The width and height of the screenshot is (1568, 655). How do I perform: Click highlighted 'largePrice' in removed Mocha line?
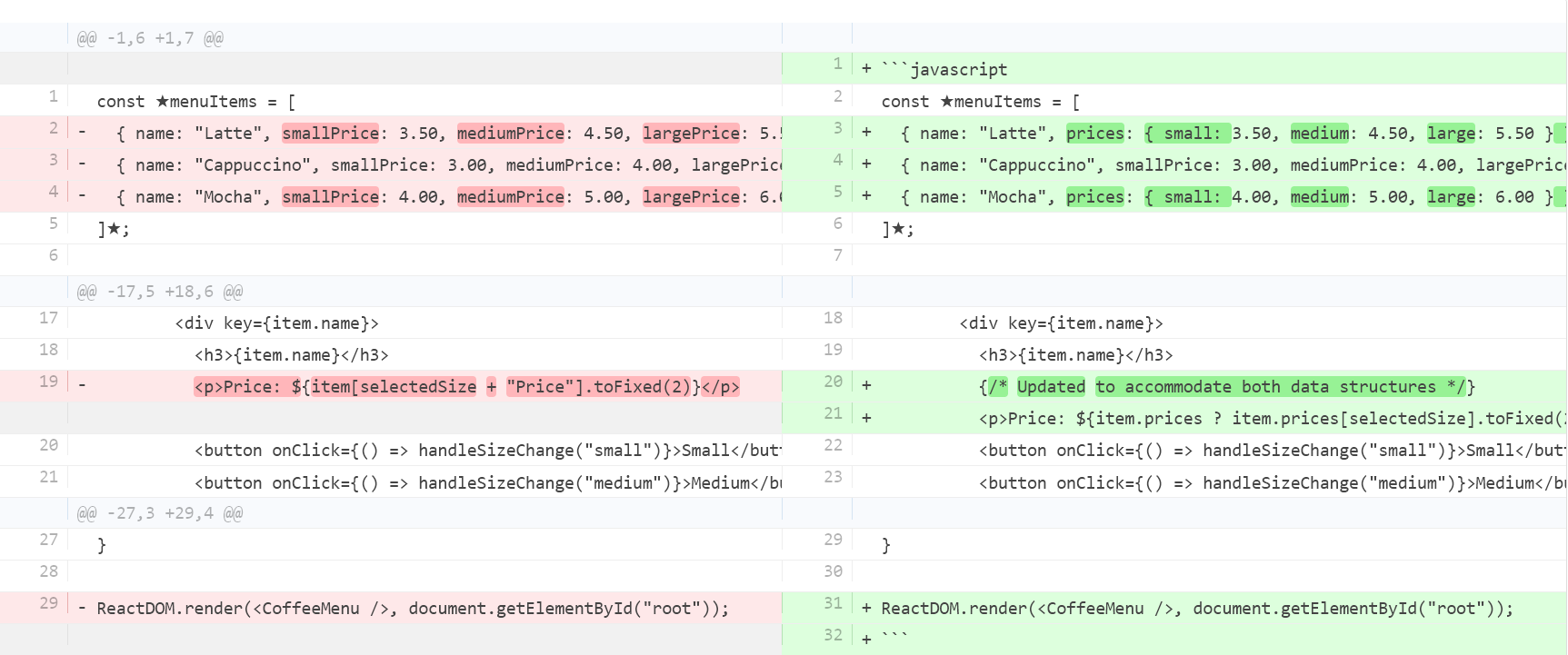point(692,197)
